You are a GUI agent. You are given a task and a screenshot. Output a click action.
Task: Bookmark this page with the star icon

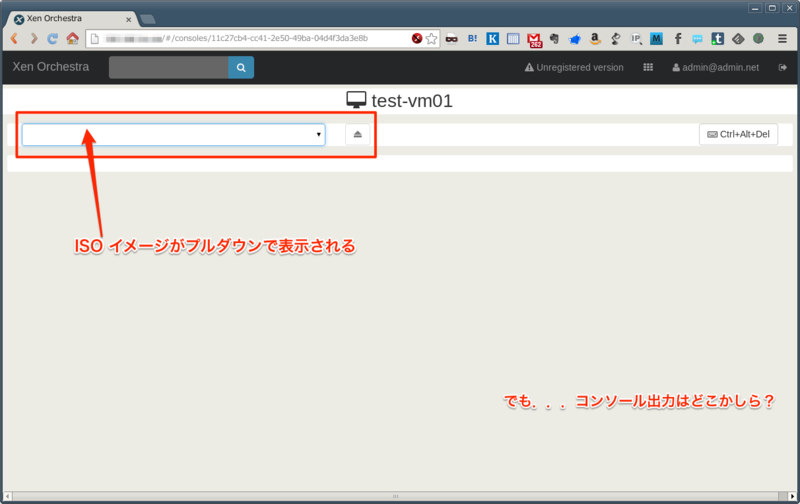tap(431, 38)
